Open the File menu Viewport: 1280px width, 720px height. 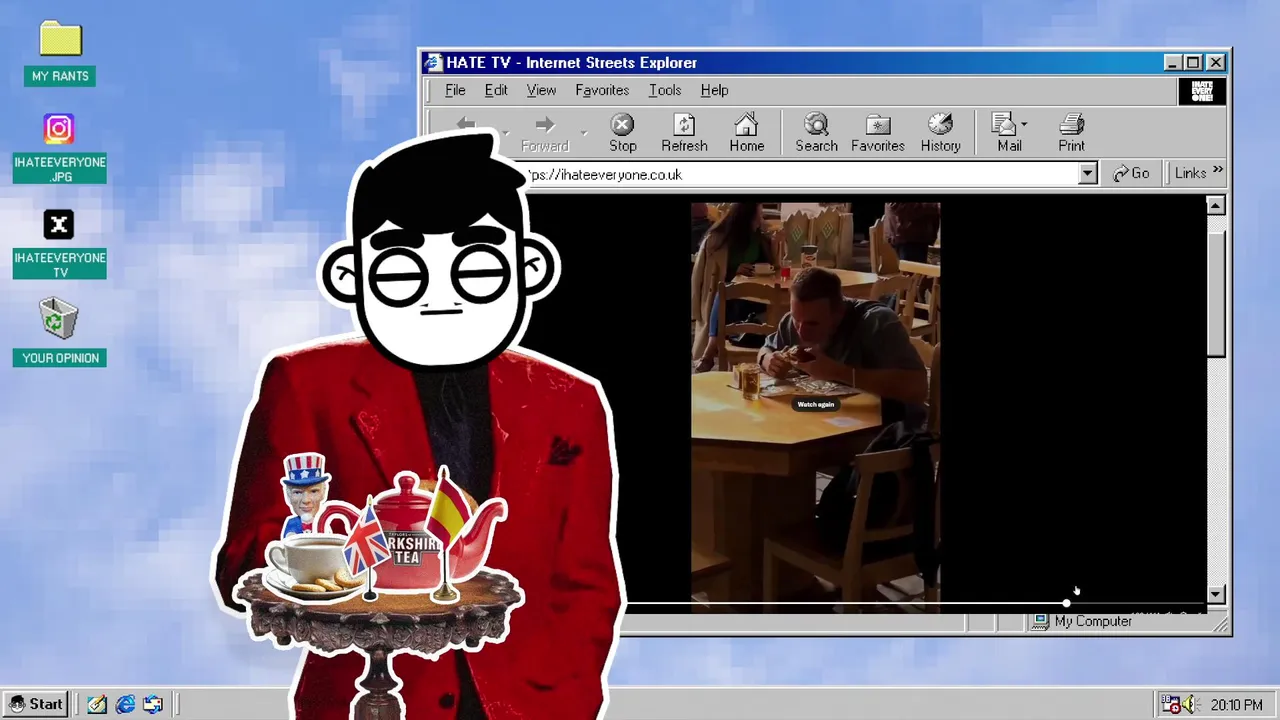coord(455,90)
